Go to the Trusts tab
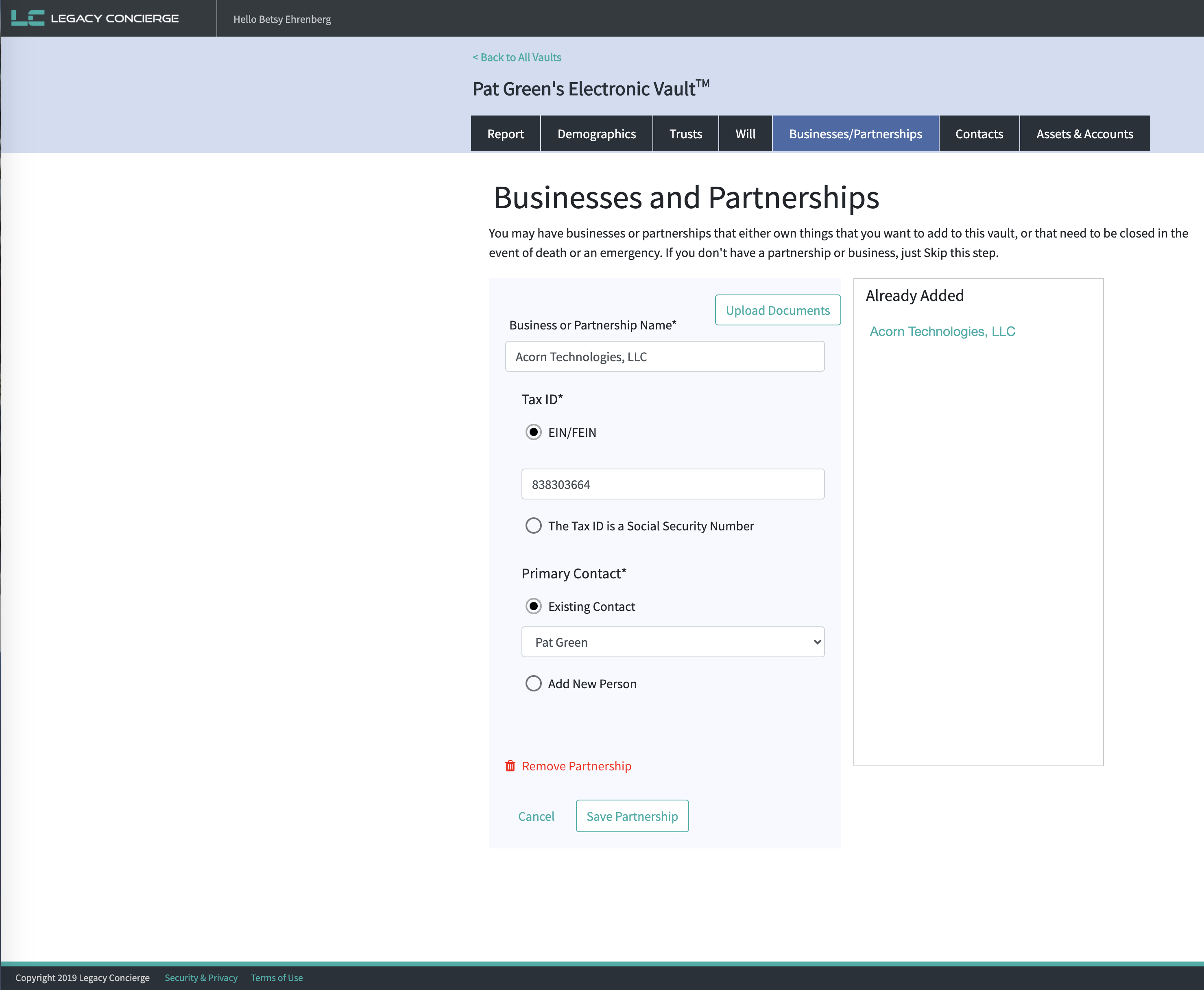The image size is (1204, 990). (x=685, y=134)
